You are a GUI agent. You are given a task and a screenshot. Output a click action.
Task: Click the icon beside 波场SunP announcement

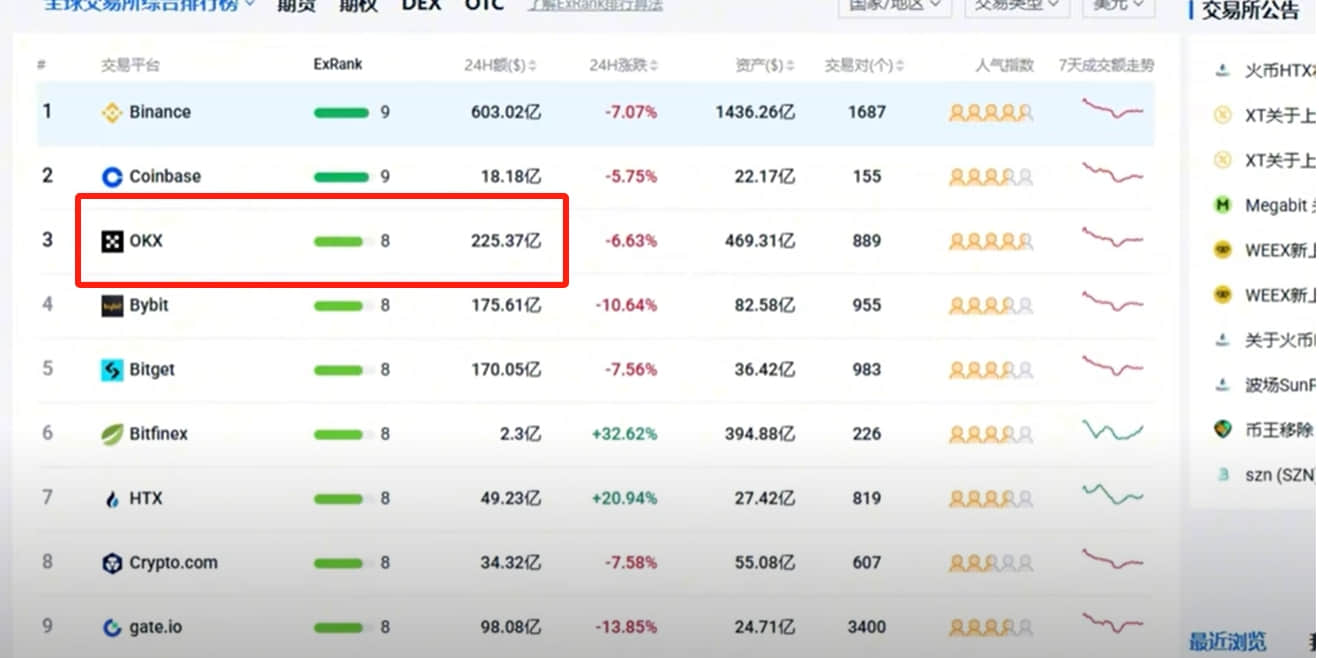[1222, 384]
